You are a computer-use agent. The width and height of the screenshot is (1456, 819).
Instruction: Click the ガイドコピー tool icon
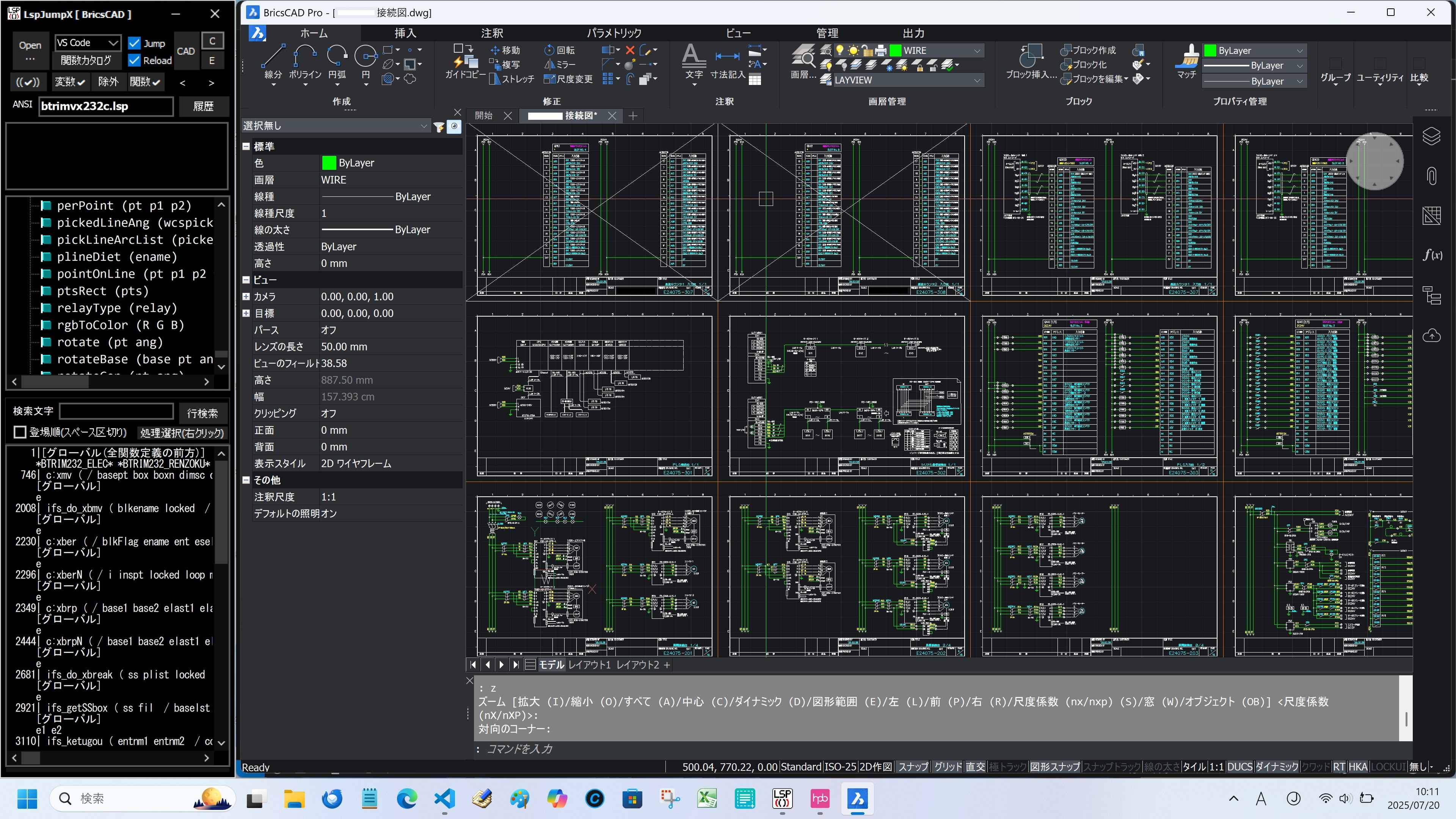tap(465, 56)
